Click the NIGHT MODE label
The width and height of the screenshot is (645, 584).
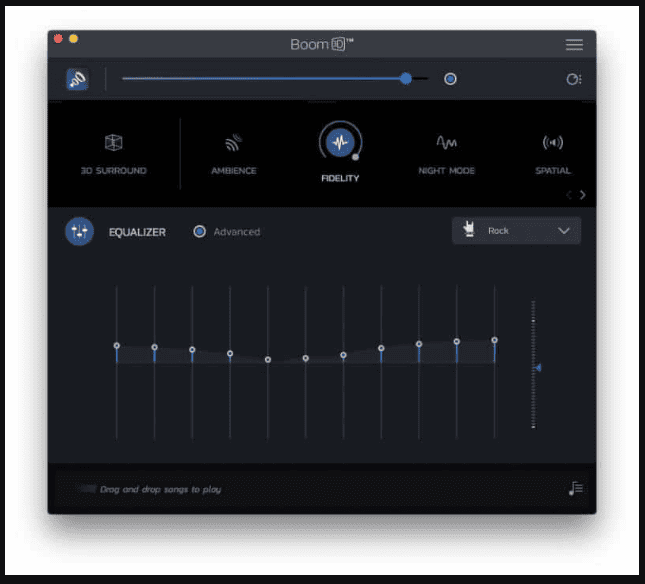(446, 171)
